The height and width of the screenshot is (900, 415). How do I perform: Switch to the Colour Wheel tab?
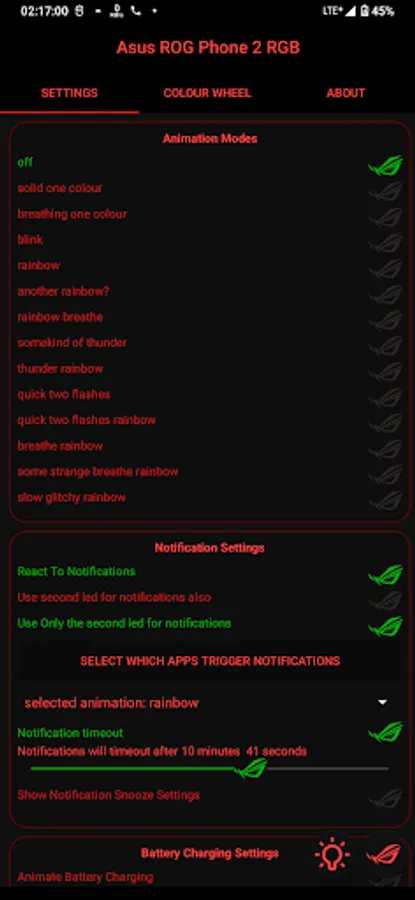point(207,93)
